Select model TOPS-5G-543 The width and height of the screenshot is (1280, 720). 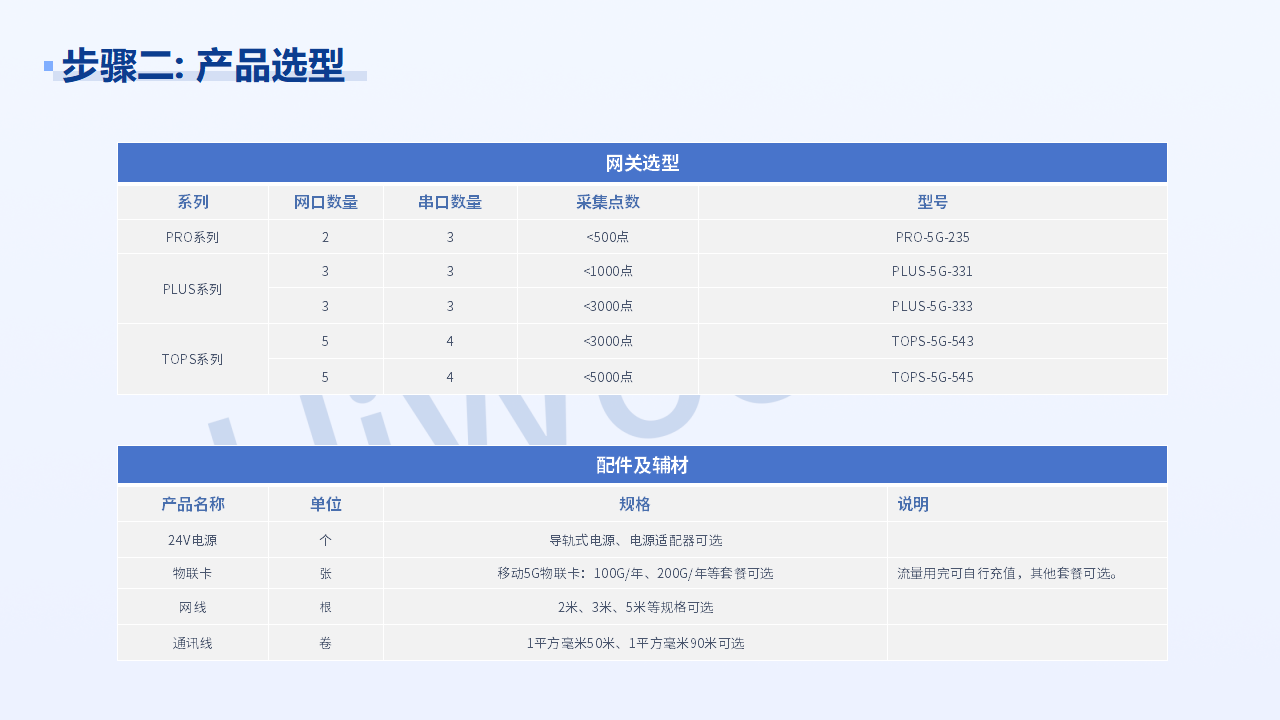[x=933, y=341]
